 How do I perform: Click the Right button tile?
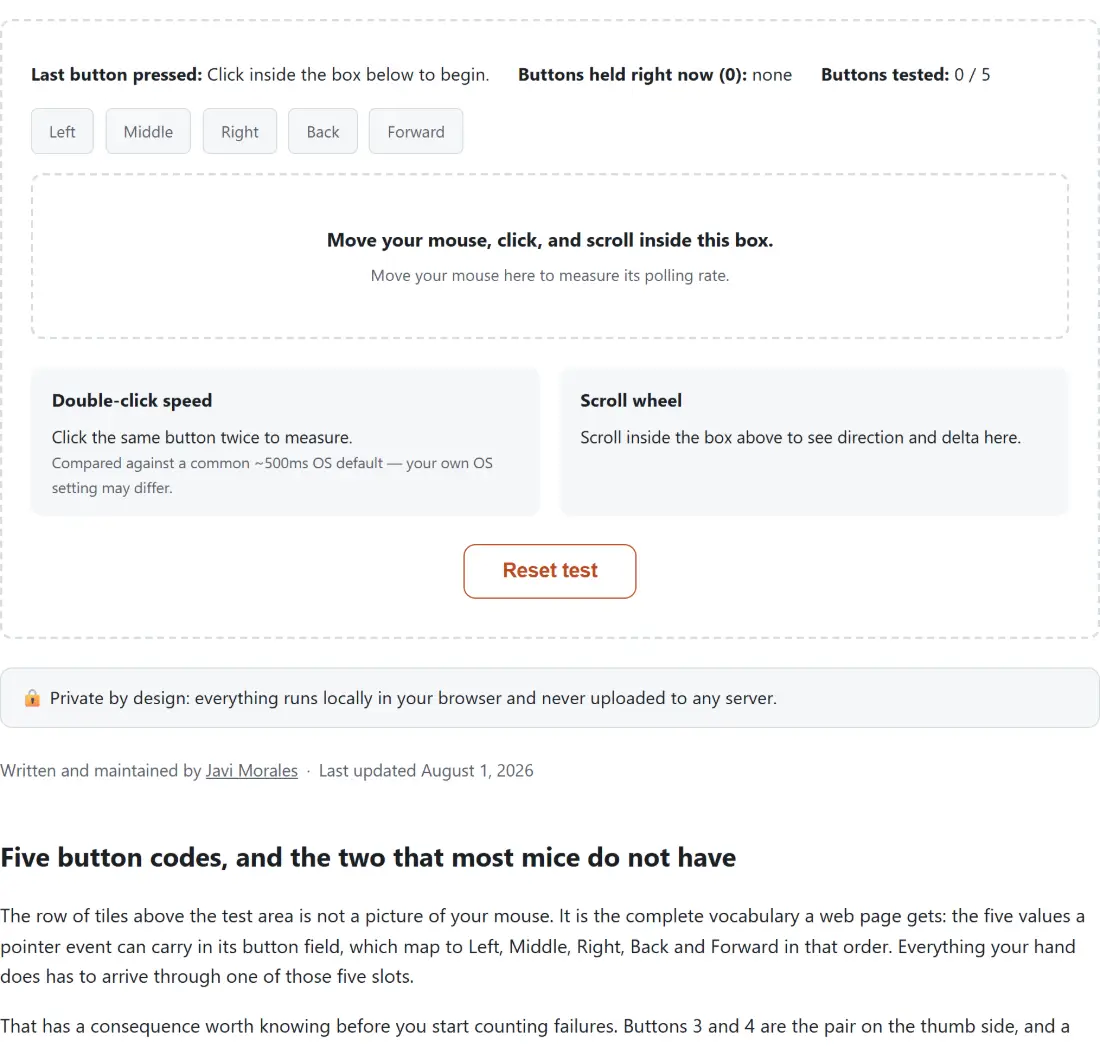(240, 131)
